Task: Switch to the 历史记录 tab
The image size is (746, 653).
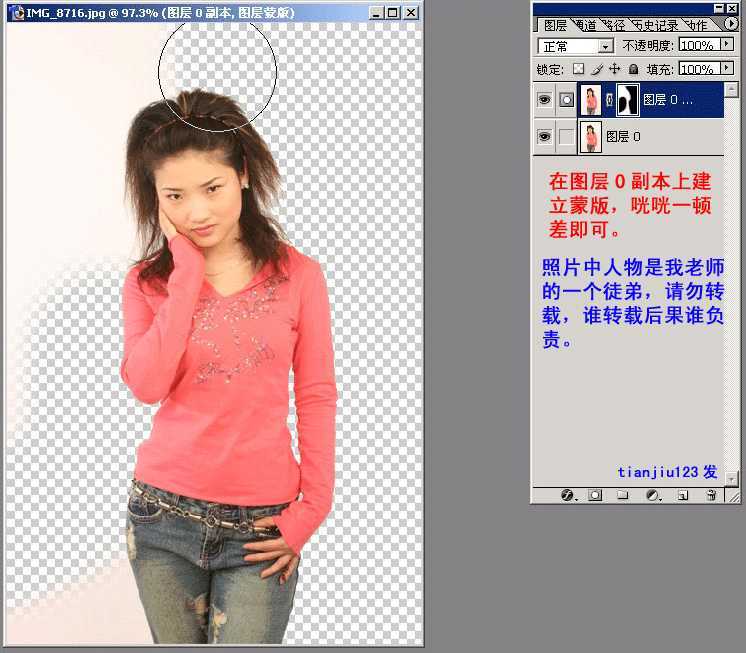Action: (656, 25)
